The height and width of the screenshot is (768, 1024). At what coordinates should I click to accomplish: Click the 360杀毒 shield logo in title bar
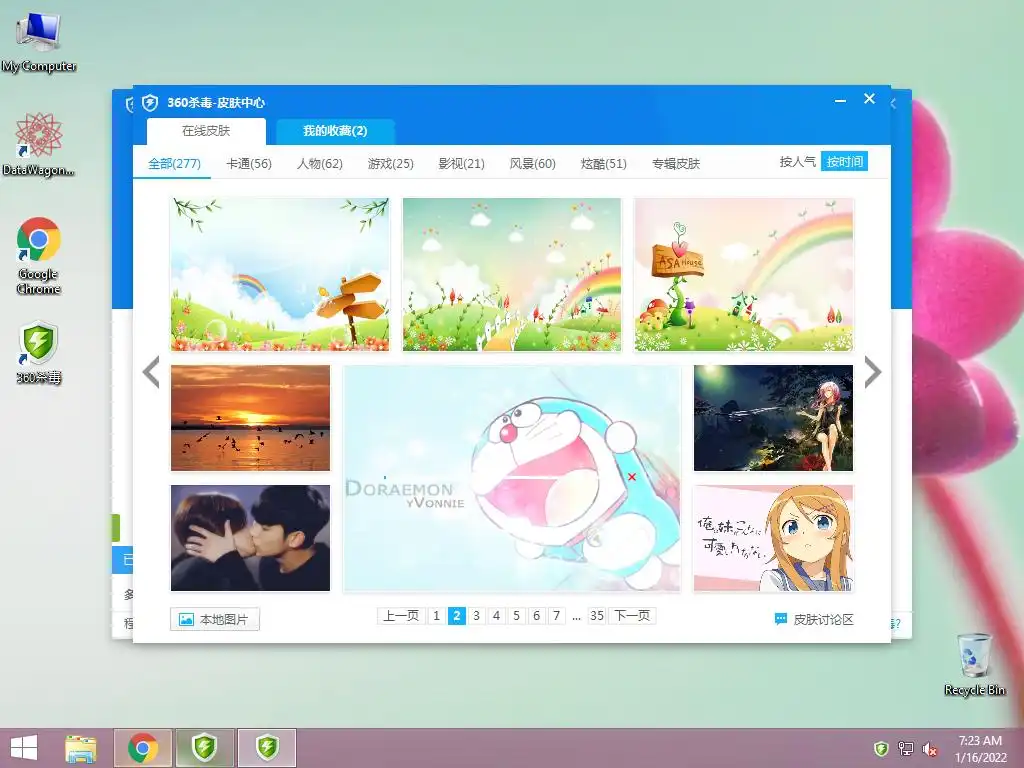(x=150, y=103)
